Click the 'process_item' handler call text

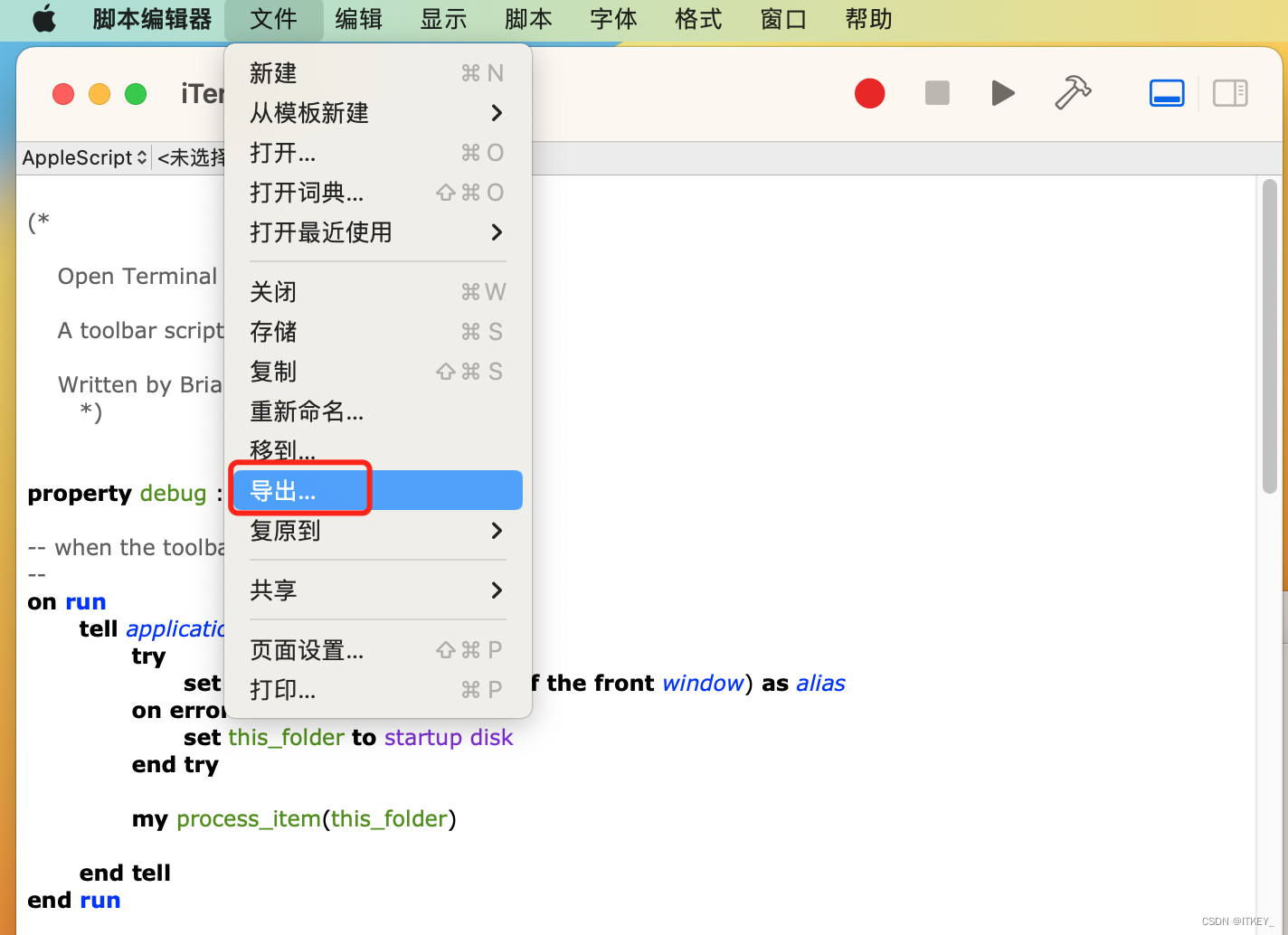pyautogui.click(x=249, y=819)
